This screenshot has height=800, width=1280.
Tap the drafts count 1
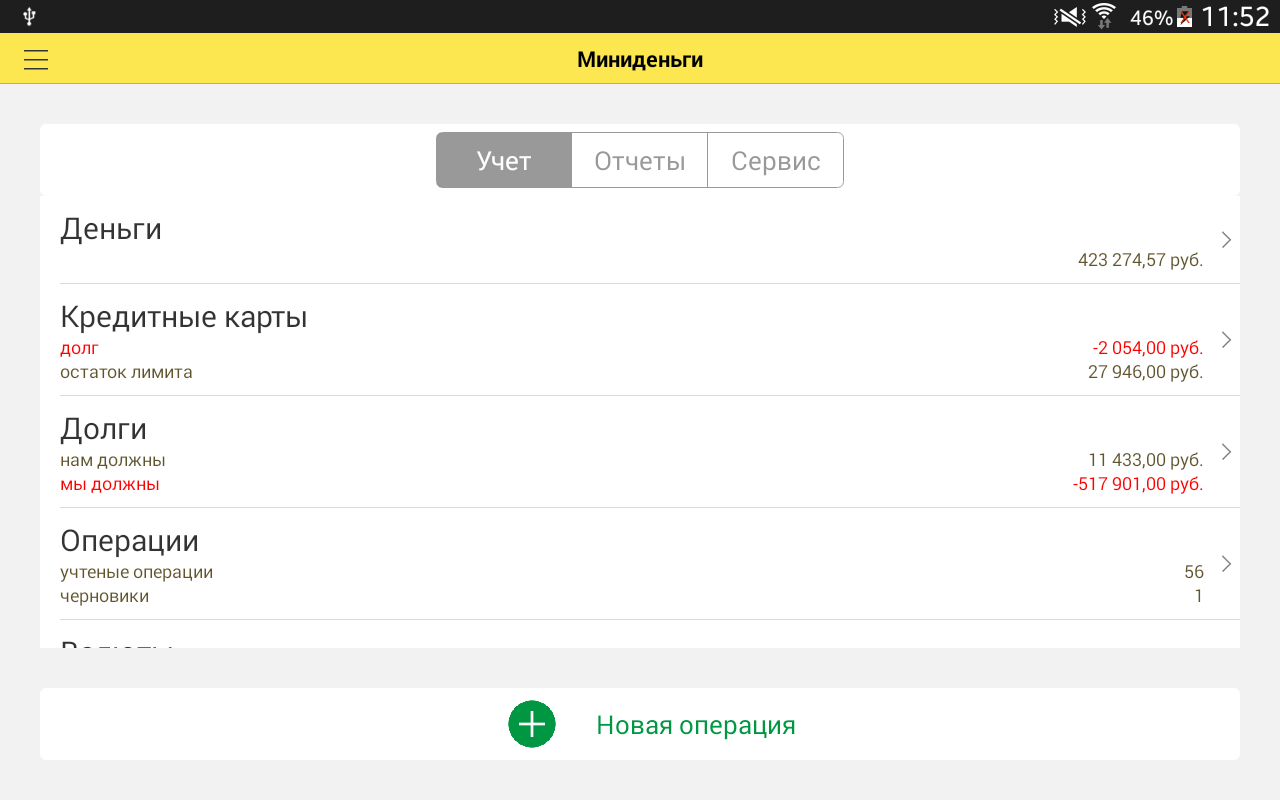pyautogui.click(x=1198, y=596)
